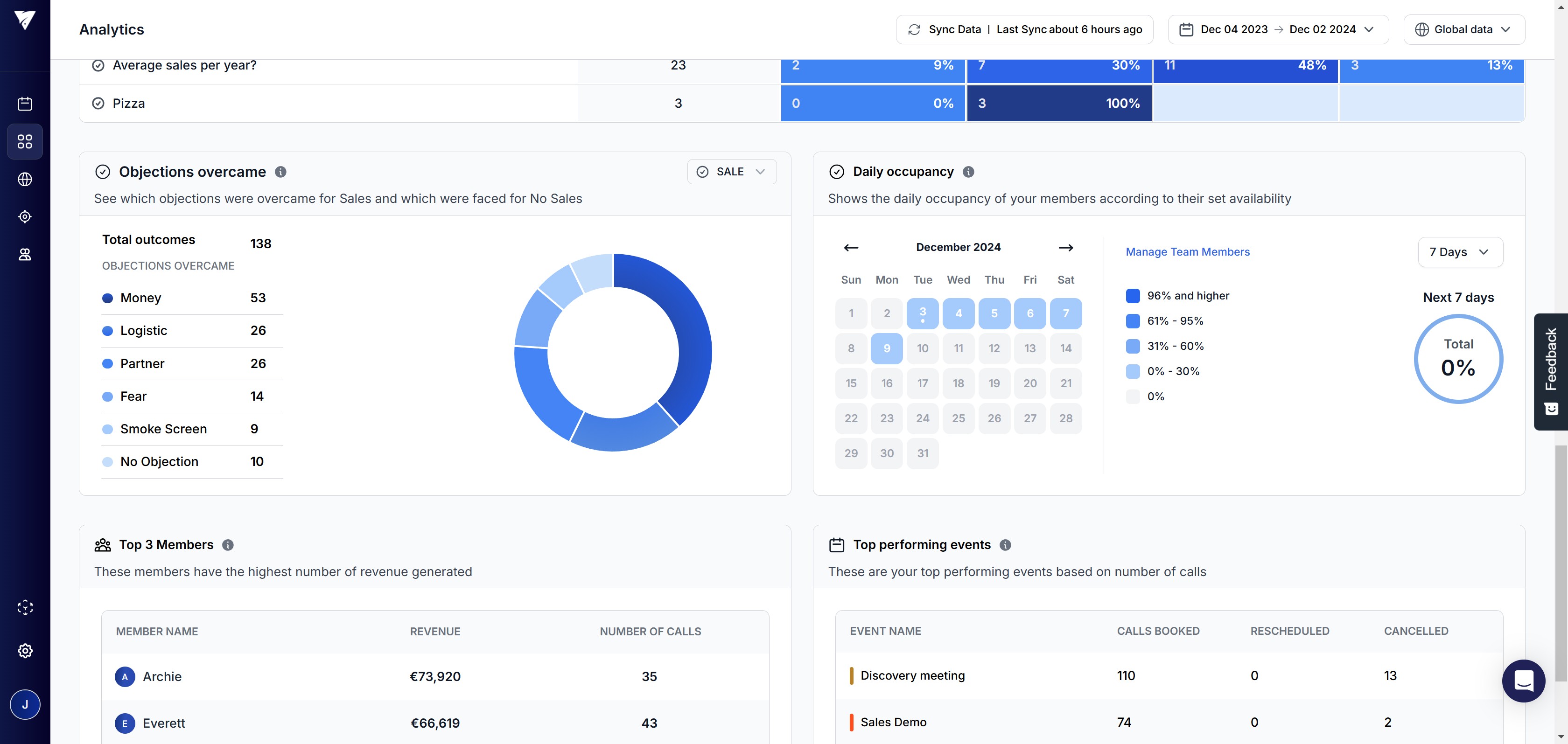
Task: Click the globe icon in sidebar
Action: [25, 180]
